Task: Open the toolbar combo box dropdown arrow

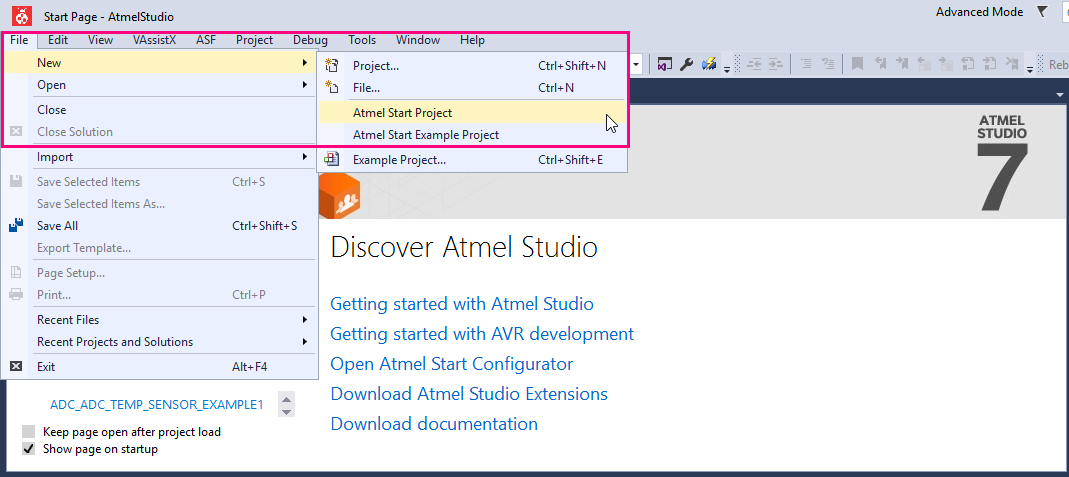Action: pos(638,64)
